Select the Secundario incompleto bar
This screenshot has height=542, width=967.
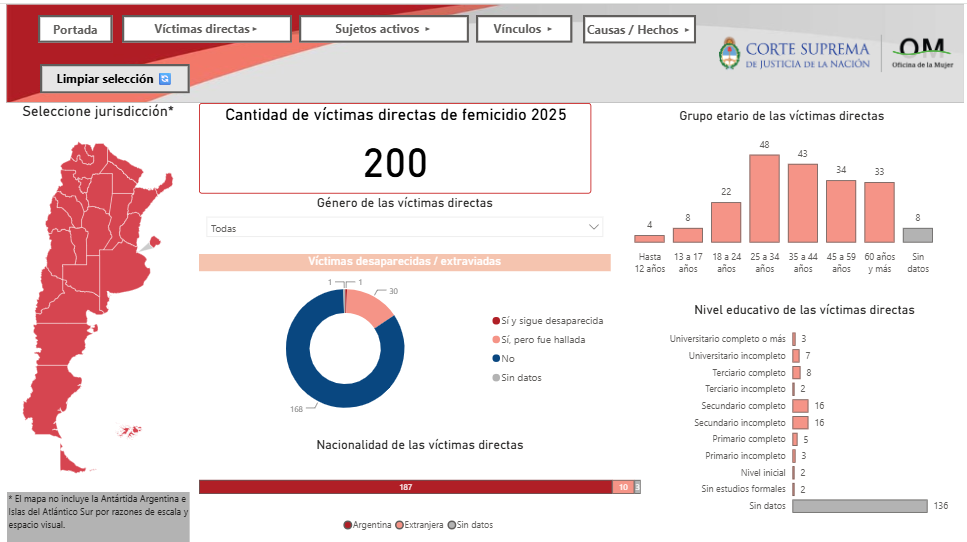click(x=800, y=422)
